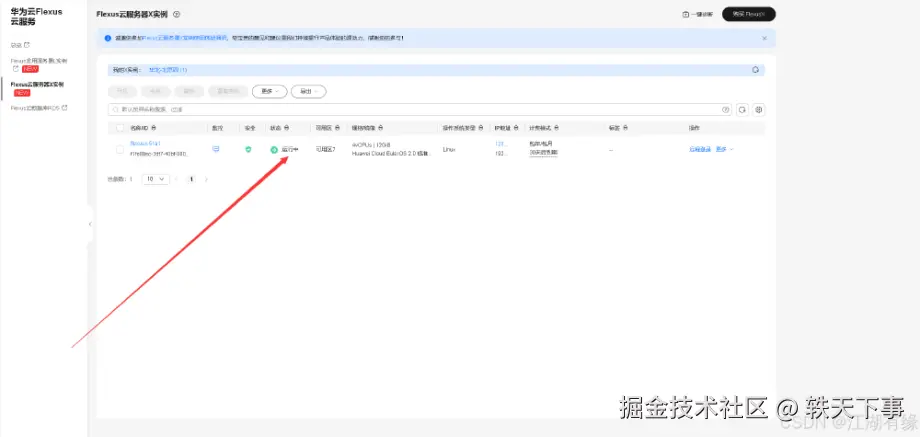Click the green security shield icon
Screen dimensions: 920x437
tap(248, 150)
